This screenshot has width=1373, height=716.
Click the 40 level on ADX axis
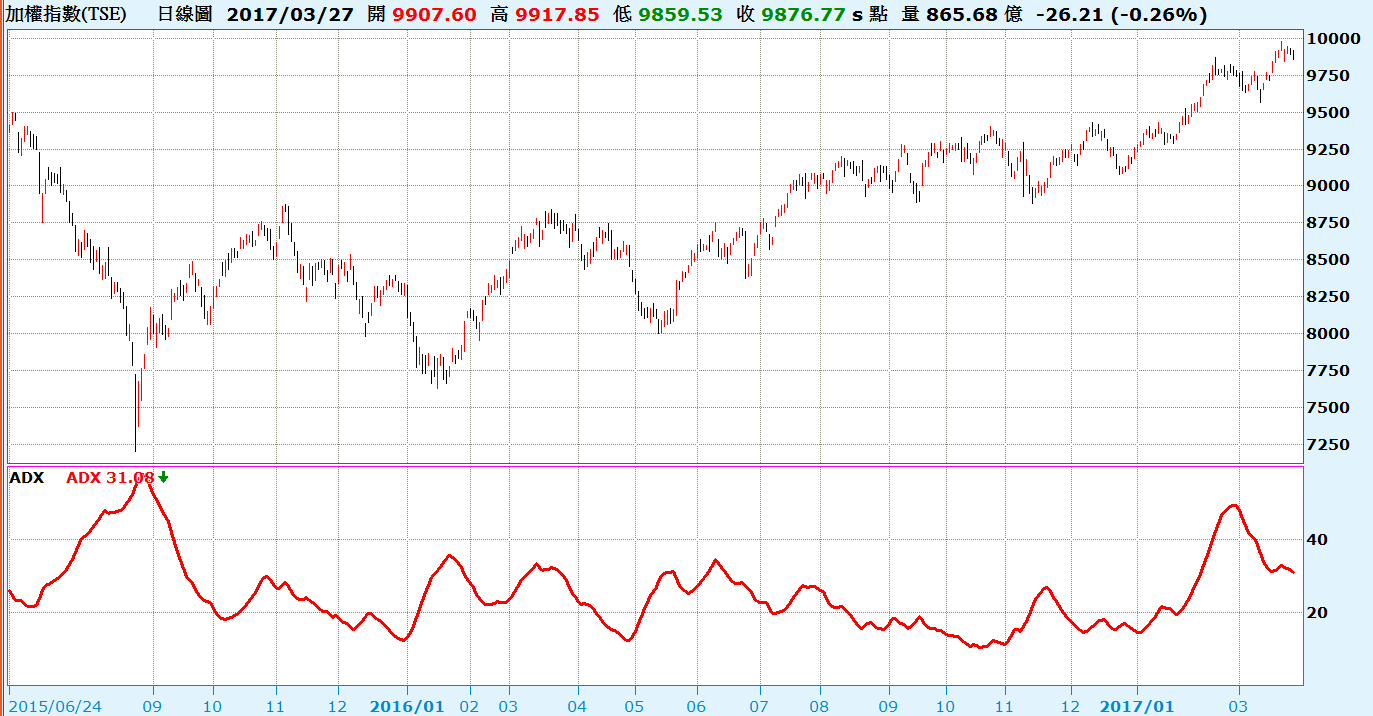coord(1318,540)
